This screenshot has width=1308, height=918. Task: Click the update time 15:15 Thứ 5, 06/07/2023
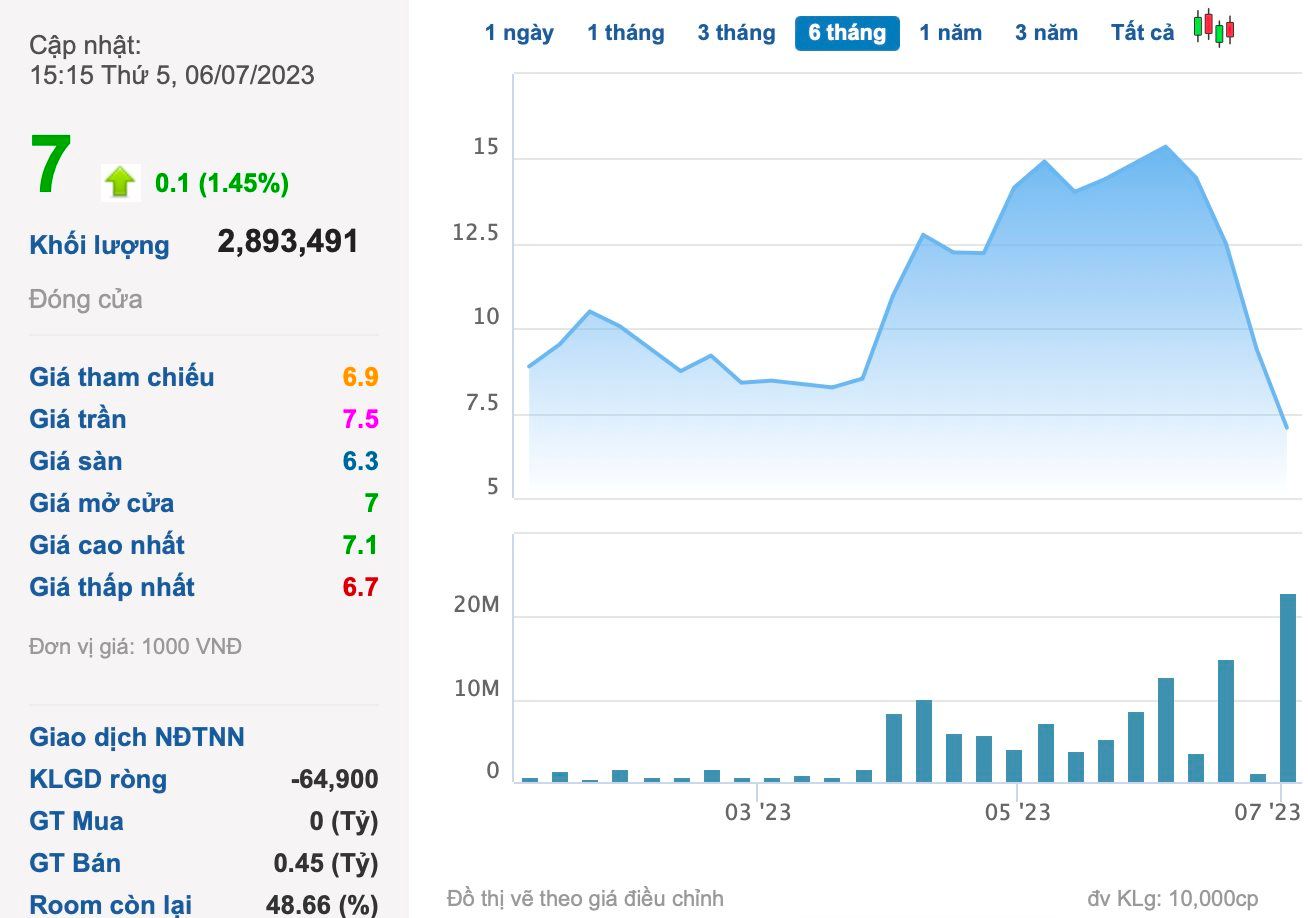(x=172, y=75)
